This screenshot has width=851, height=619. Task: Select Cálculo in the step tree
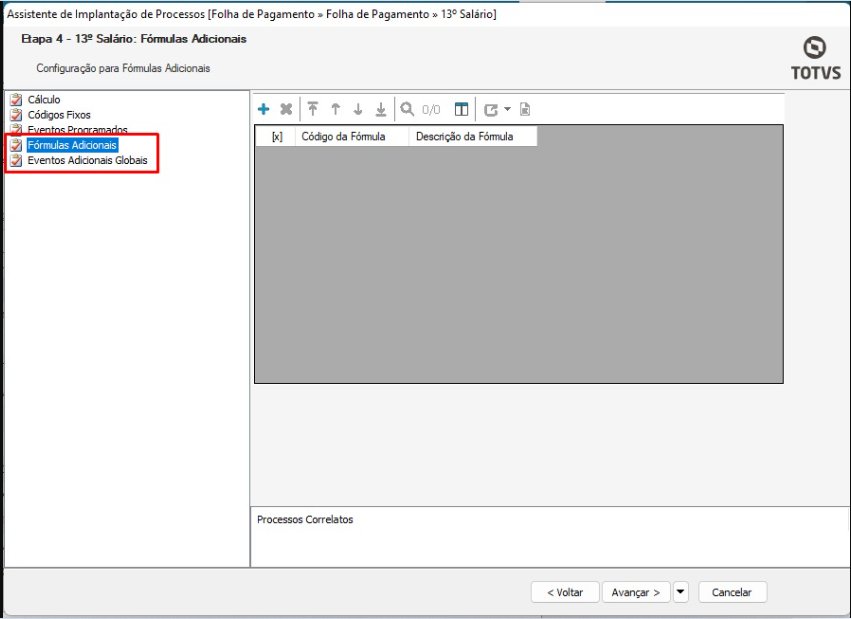coord(44,99)
